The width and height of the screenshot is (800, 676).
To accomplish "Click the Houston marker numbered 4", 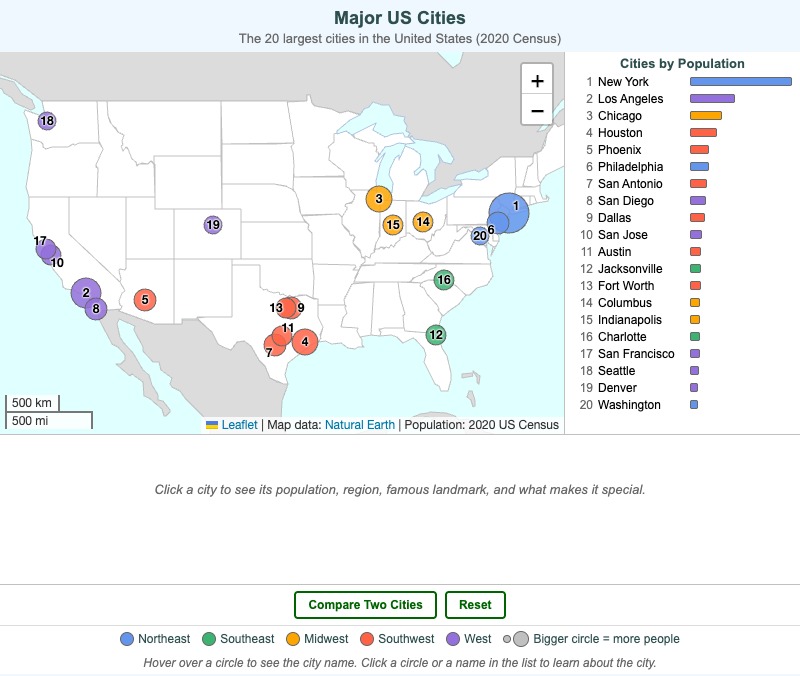I will click(x=305, y=342).
